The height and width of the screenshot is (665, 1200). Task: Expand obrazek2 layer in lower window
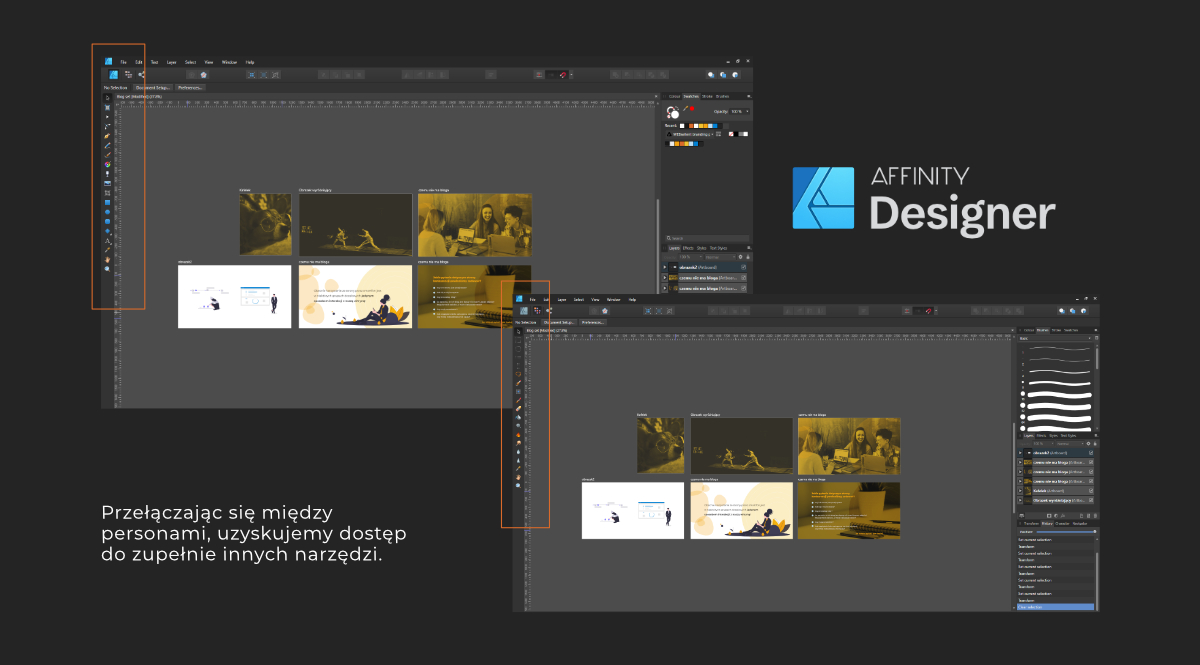(x=1020, y=453)
